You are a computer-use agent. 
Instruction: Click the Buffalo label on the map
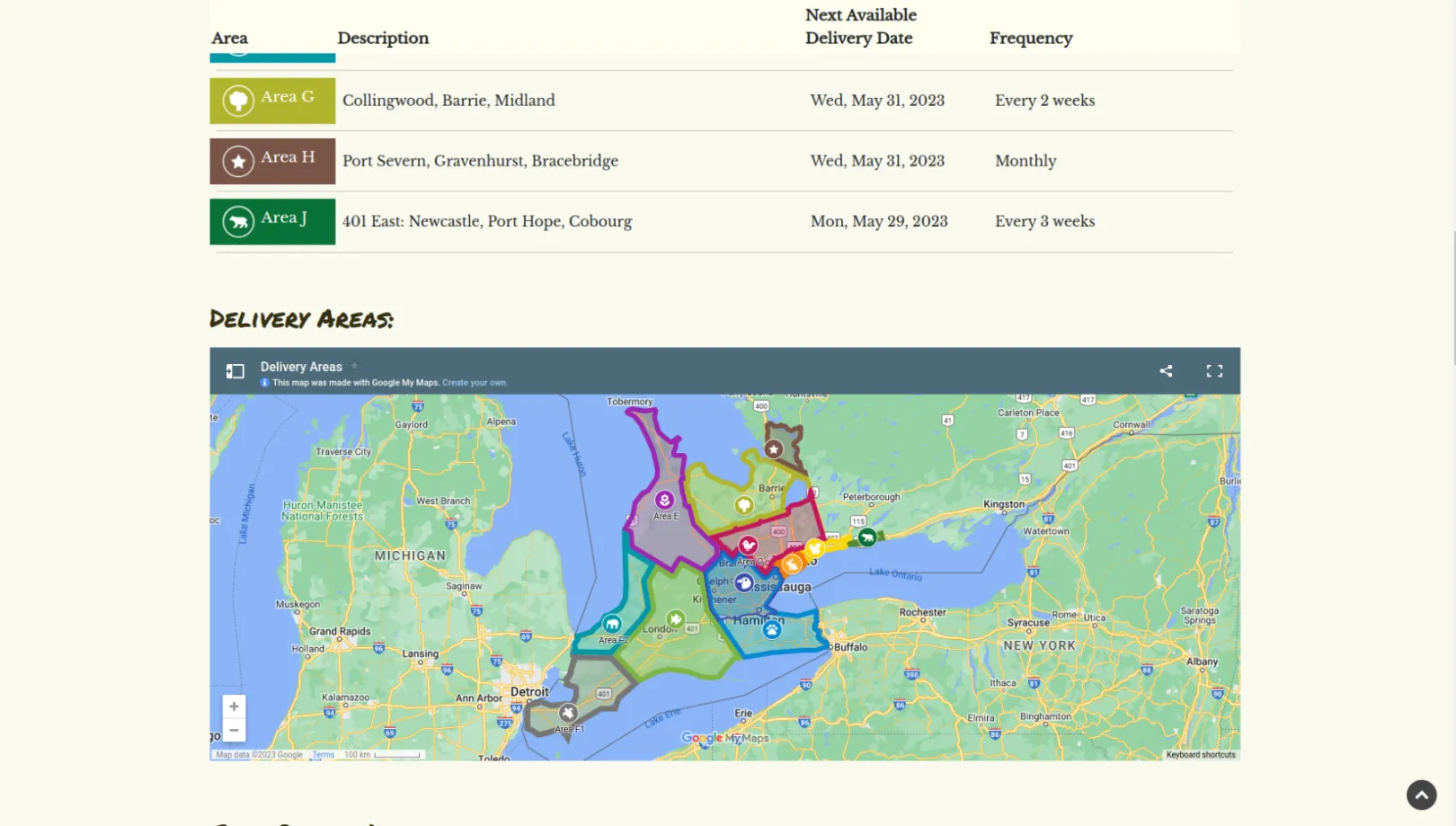pyautogui.click(x=850, y=647)
